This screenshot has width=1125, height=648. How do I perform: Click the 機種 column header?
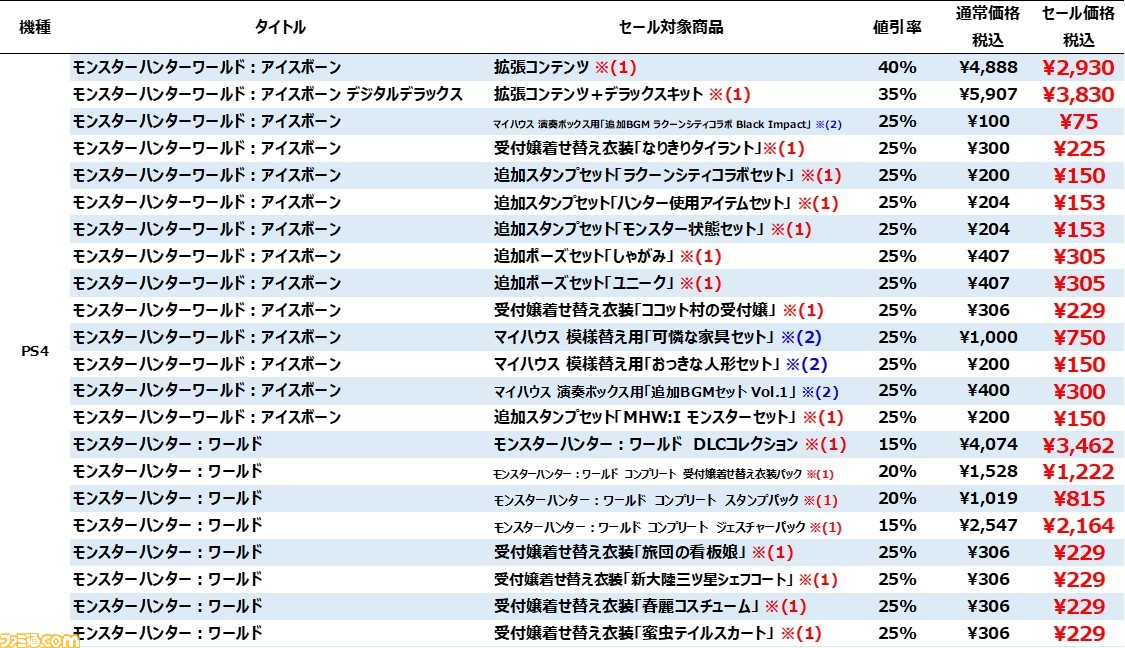(x=34, y=27)
